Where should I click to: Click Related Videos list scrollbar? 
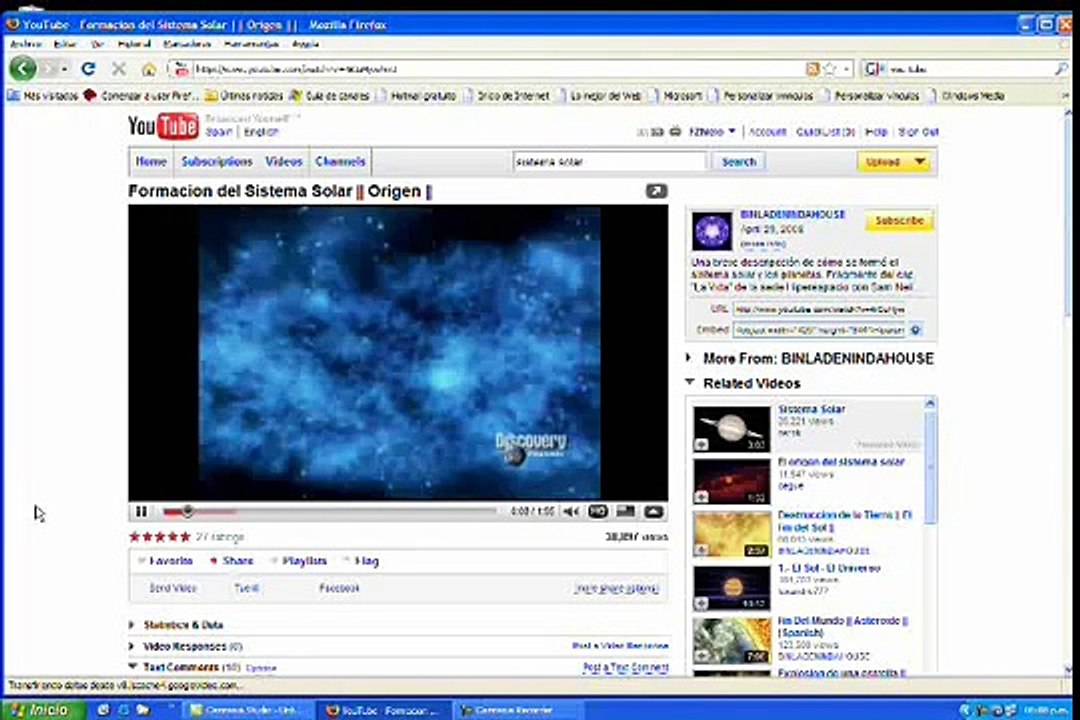(x=930, y=469)
